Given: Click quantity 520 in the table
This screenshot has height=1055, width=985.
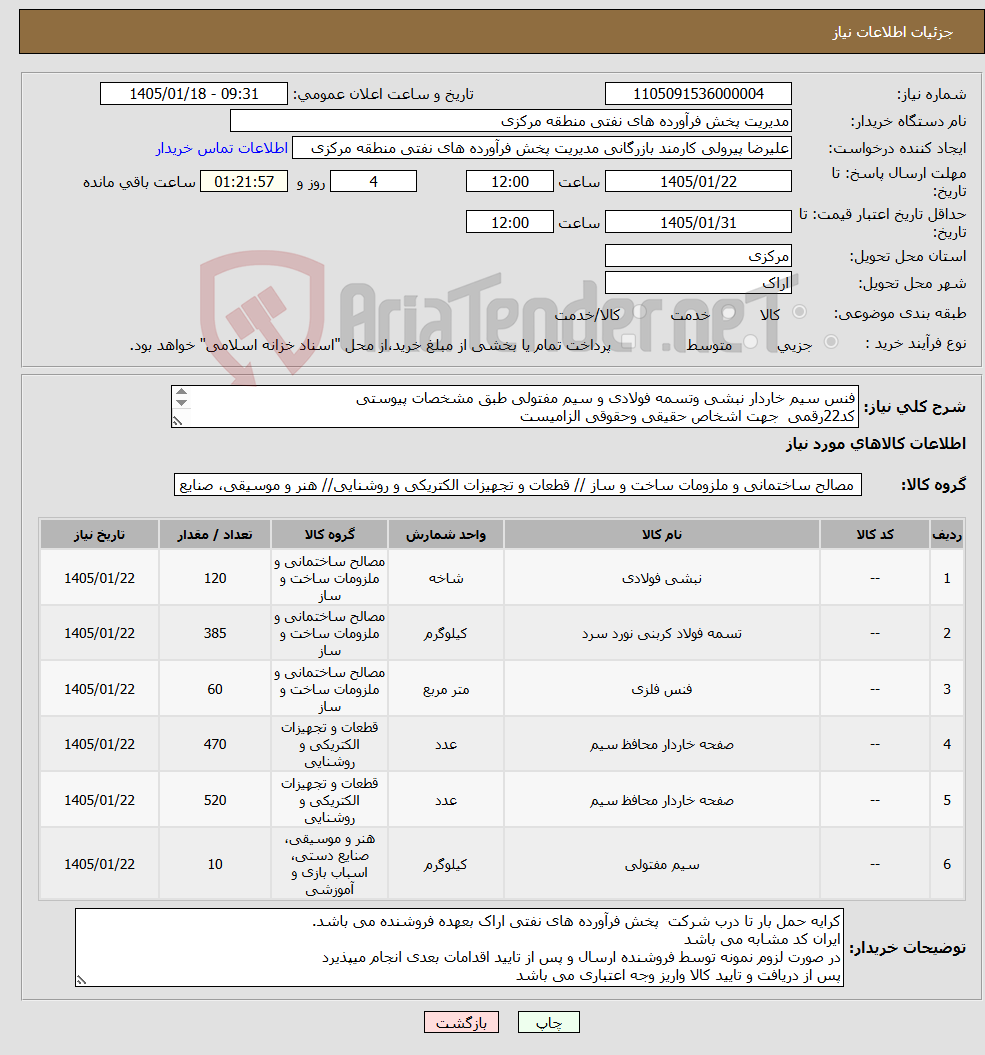Looking at the screenshot, I should point(215,801).
